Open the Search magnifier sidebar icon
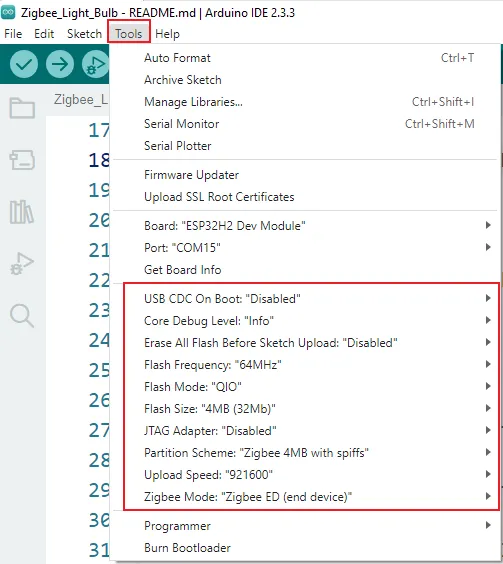The image size is (503, 564). pyautogui.click(x=22, y=316)
